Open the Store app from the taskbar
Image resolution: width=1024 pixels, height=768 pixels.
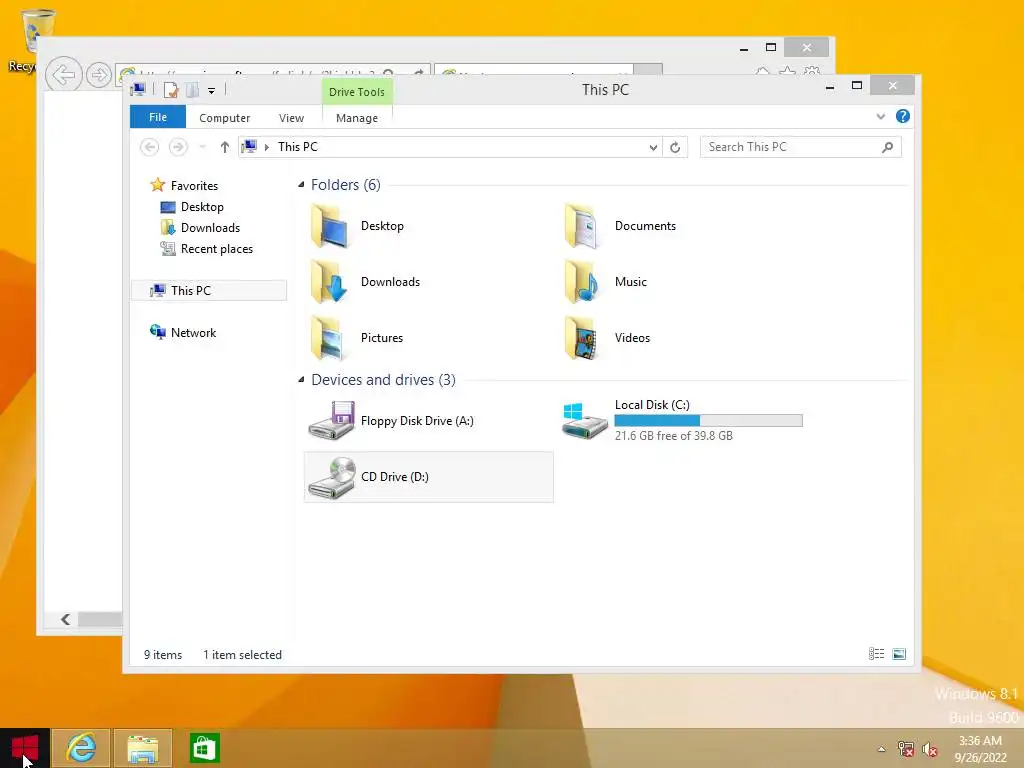[x=204, y=748]
